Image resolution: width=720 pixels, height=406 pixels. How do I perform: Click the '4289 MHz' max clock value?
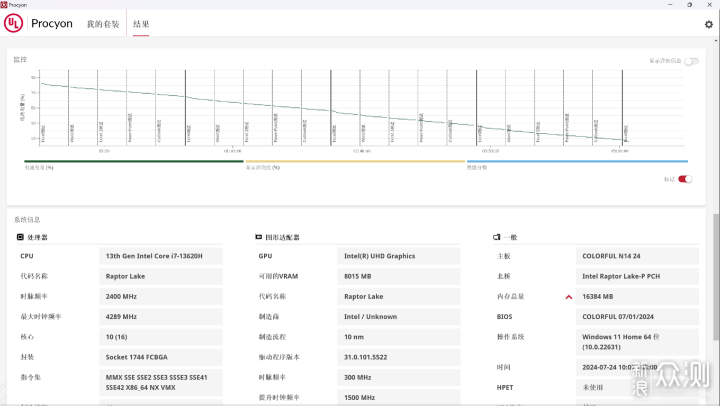tap(161, 317)
